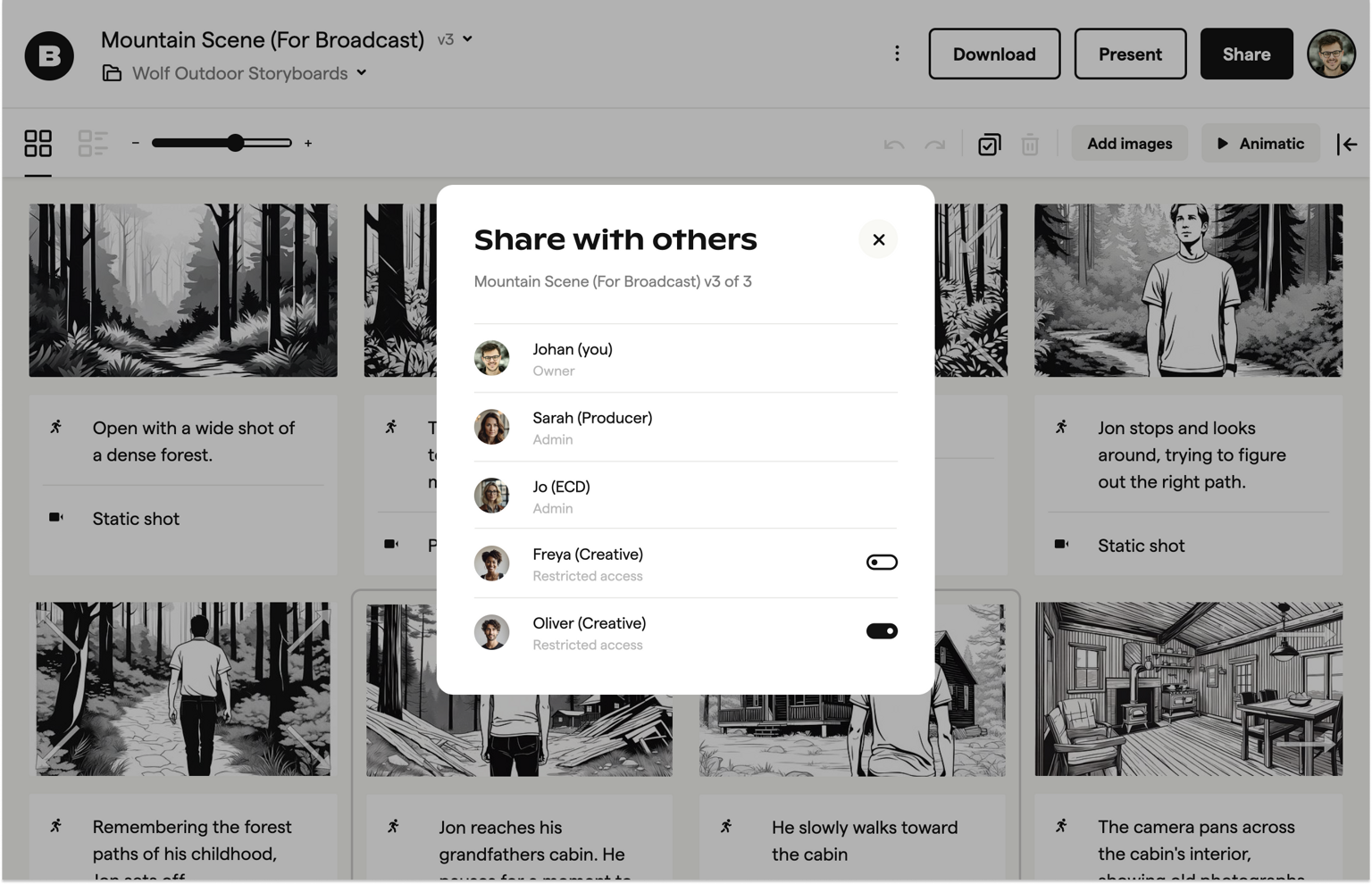The width and height of the screenshot is (1372, 884).
Task: Expand the Wolf Outdoor Storyboards folder dropdown
Action: pos(362,73)
